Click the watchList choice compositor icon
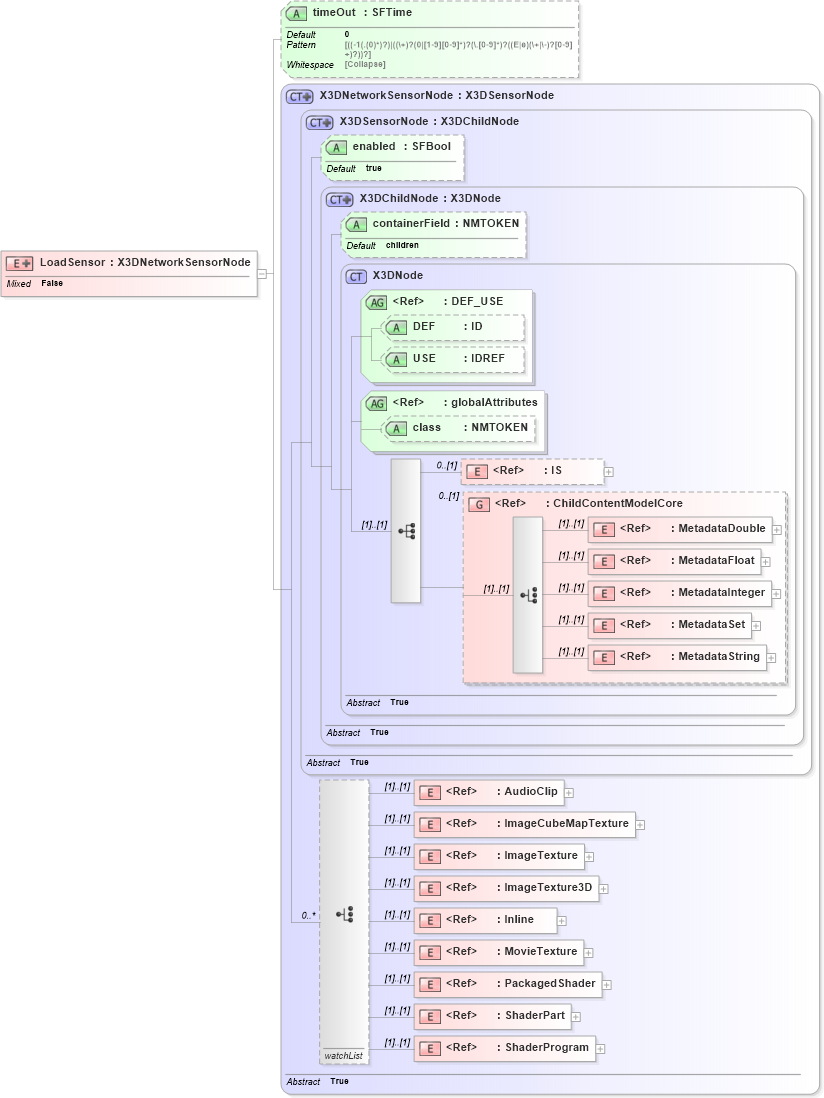 (x=344, y=915)
